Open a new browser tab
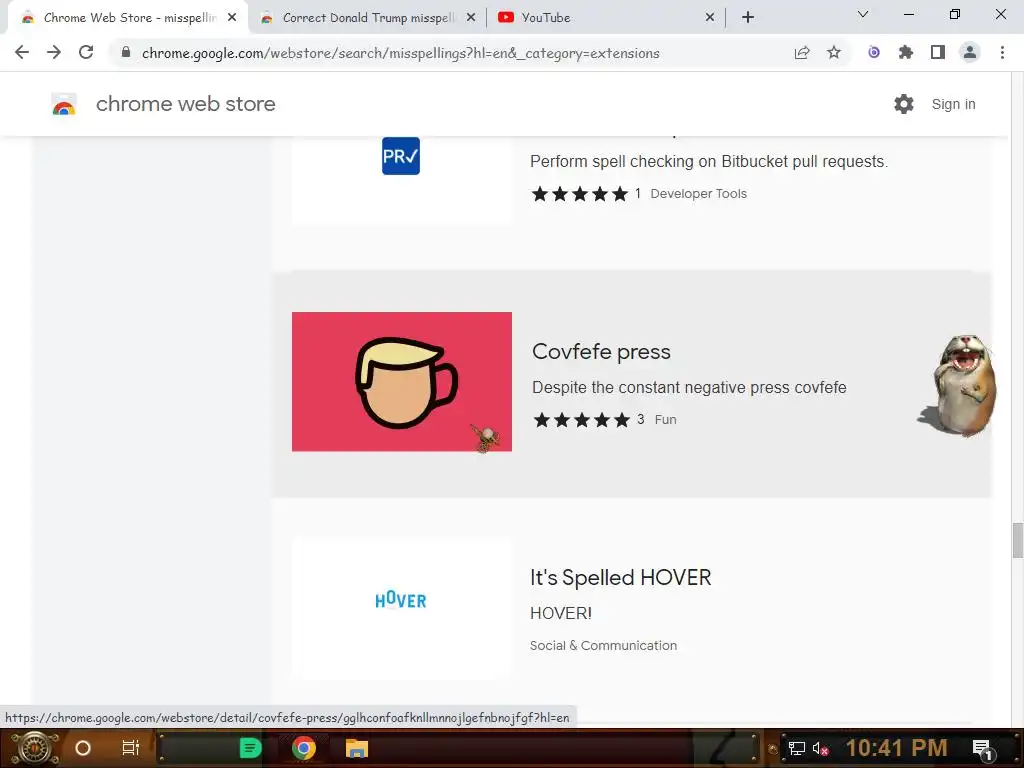 [748, 18]
